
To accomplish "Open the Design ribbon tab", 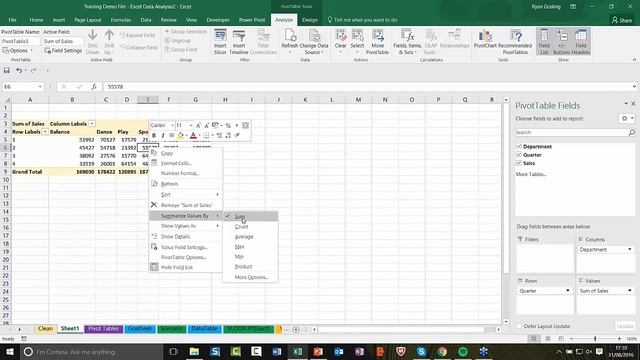I will click(310, 20).
